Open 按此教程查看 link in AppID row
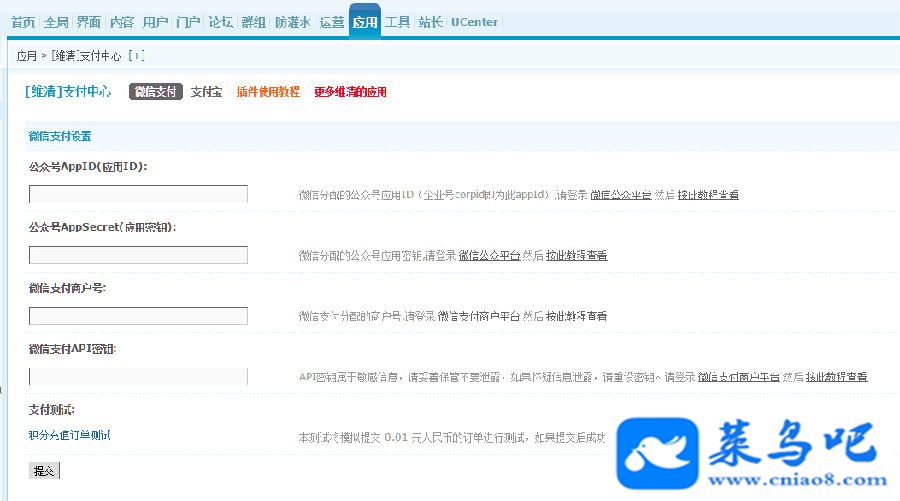 (x=708, y=195)
